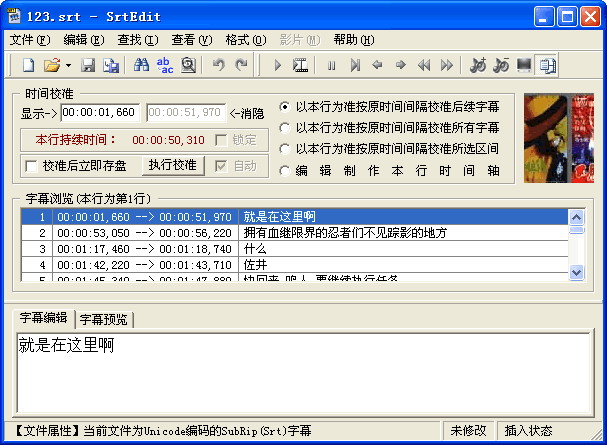Switch to the 字幕编辑 tab
Screen dimensions: 607x445
[44, 318]
